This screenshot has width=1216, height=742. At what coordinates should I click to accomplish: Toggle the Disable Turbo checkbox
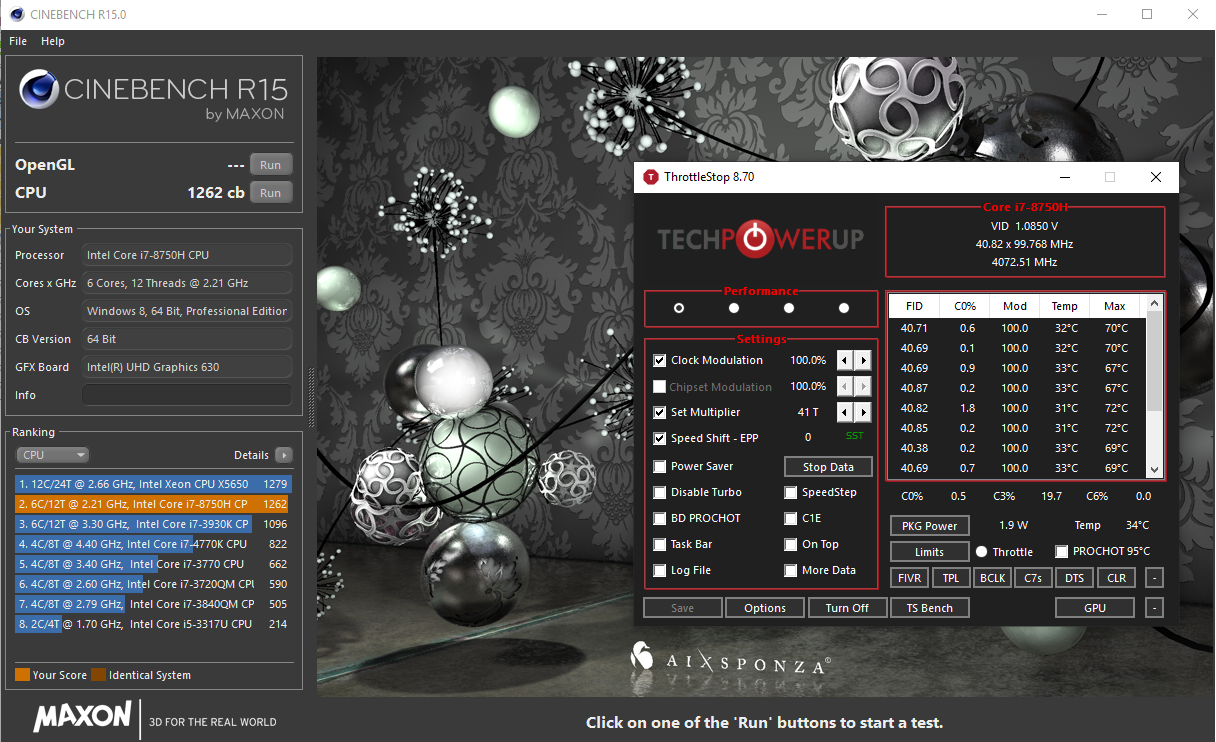(x=660, y=492)
